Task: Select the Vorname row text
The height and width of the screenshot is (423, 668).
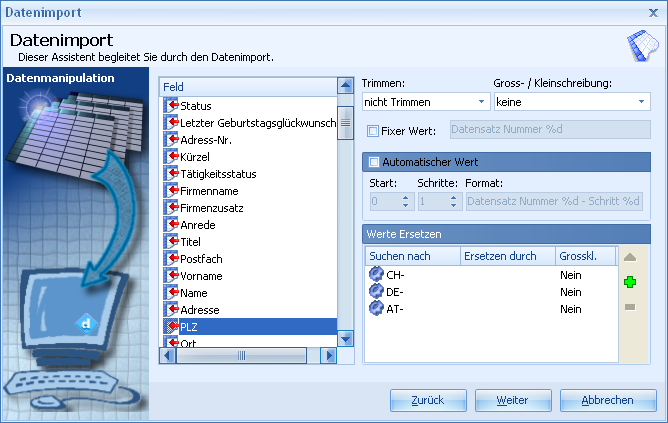Action: tap(201, 276)
